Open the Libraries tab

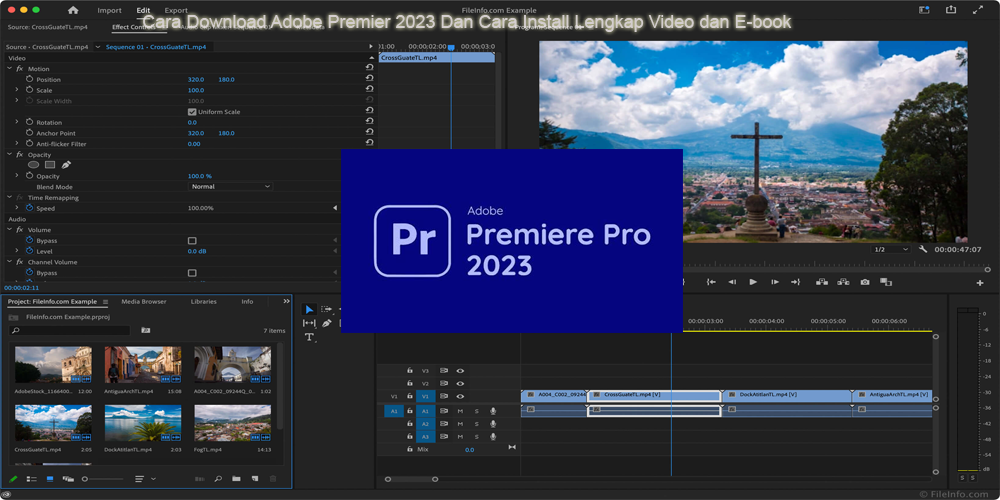point(203,302)
